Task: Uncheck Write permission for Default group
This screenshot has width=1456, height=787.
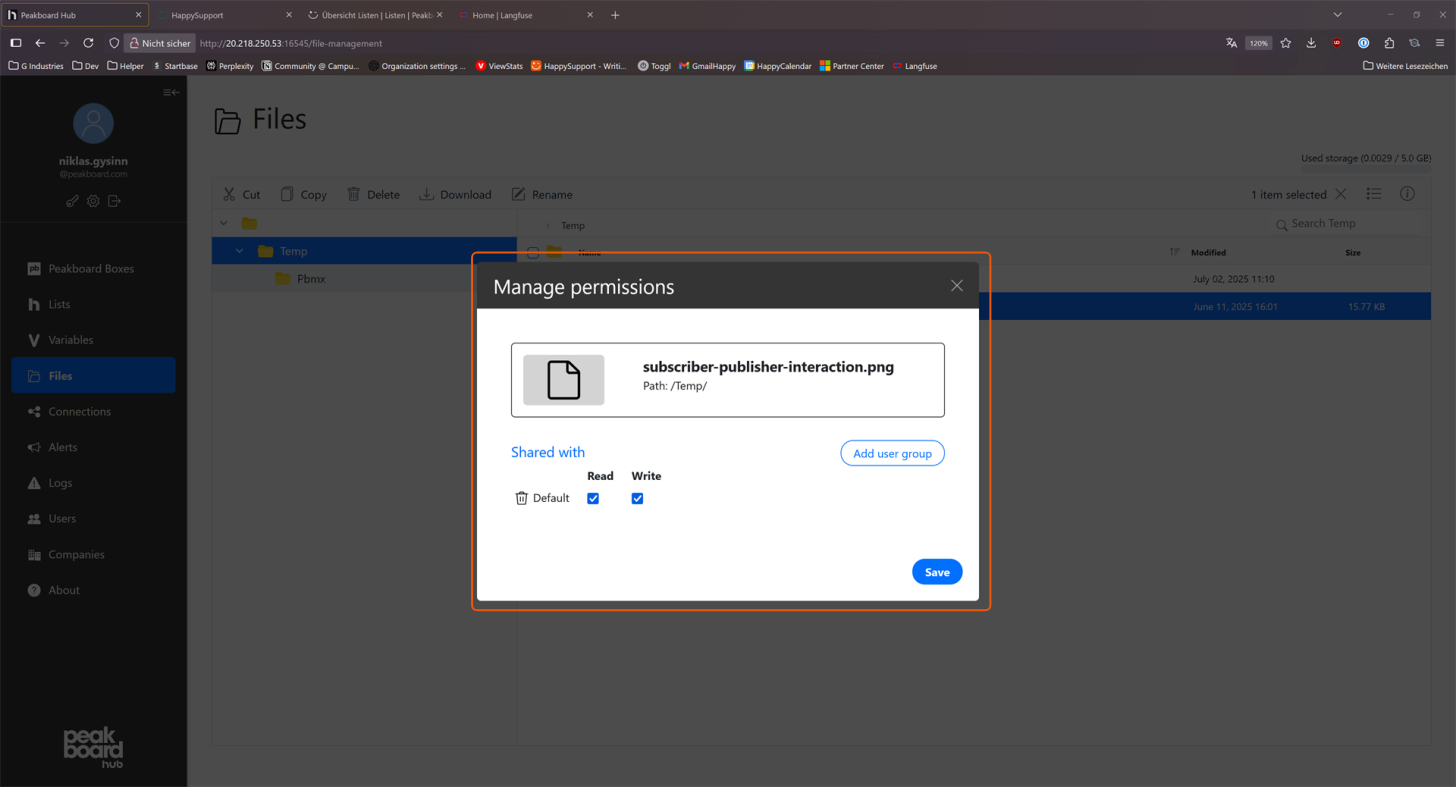Action: [x=637, y=498]
